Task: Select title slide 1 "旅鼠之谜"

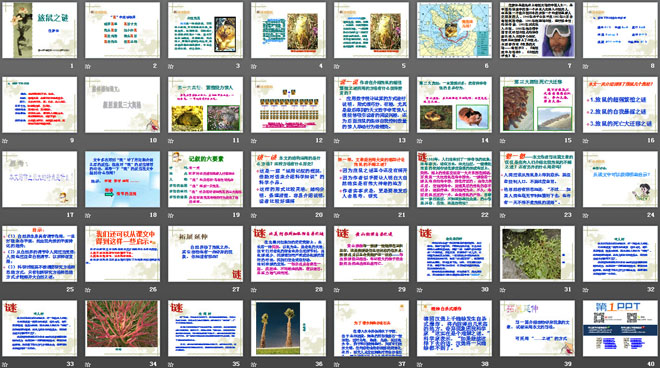Action: point(40,30)
